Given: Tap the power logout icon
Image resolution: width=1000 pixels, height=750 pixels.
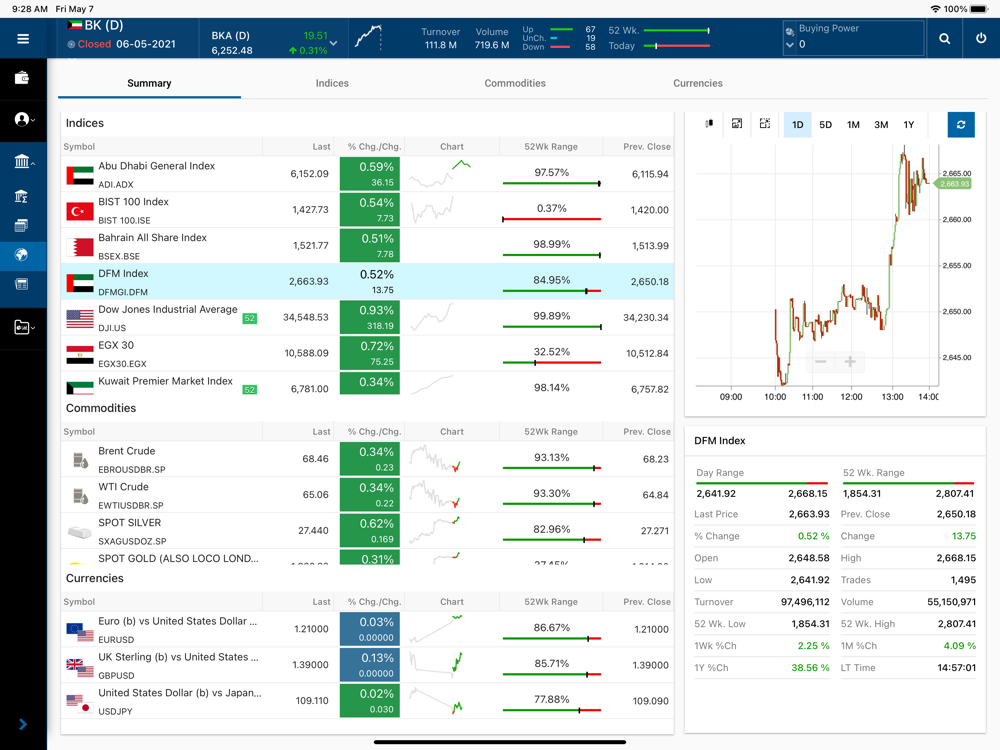Looking at the screenshot, I should (981, 38).
